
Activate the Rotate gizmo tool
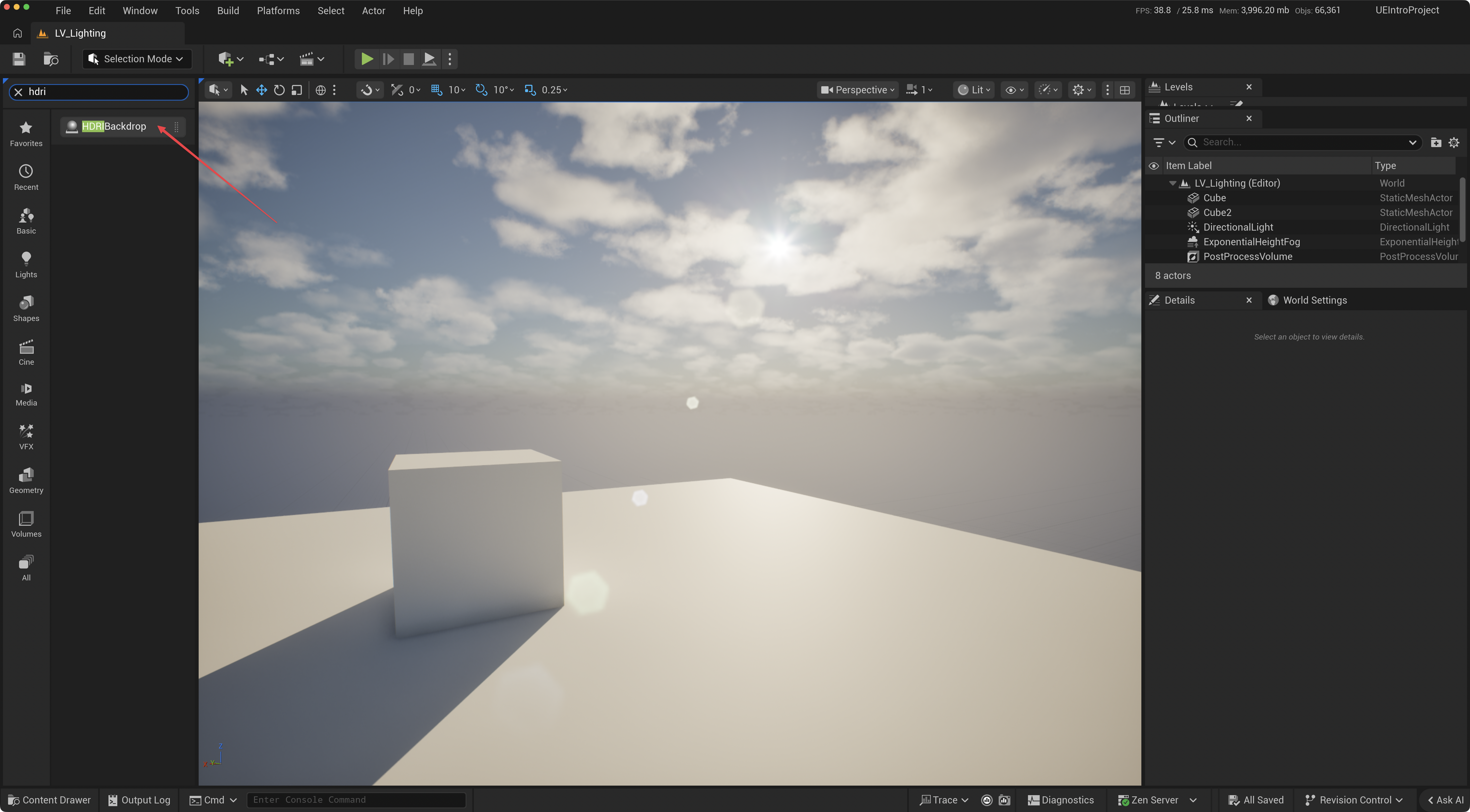click(279, 90)
